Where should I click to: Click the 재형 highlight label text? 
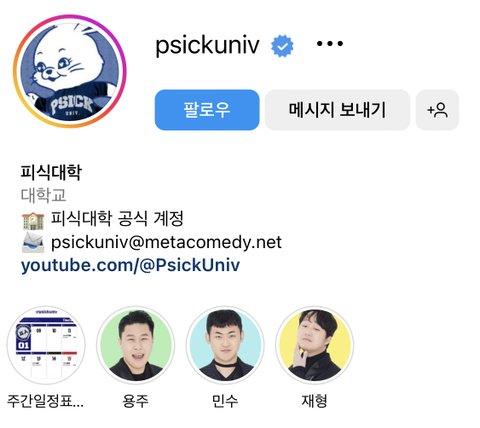coord(314,401)
